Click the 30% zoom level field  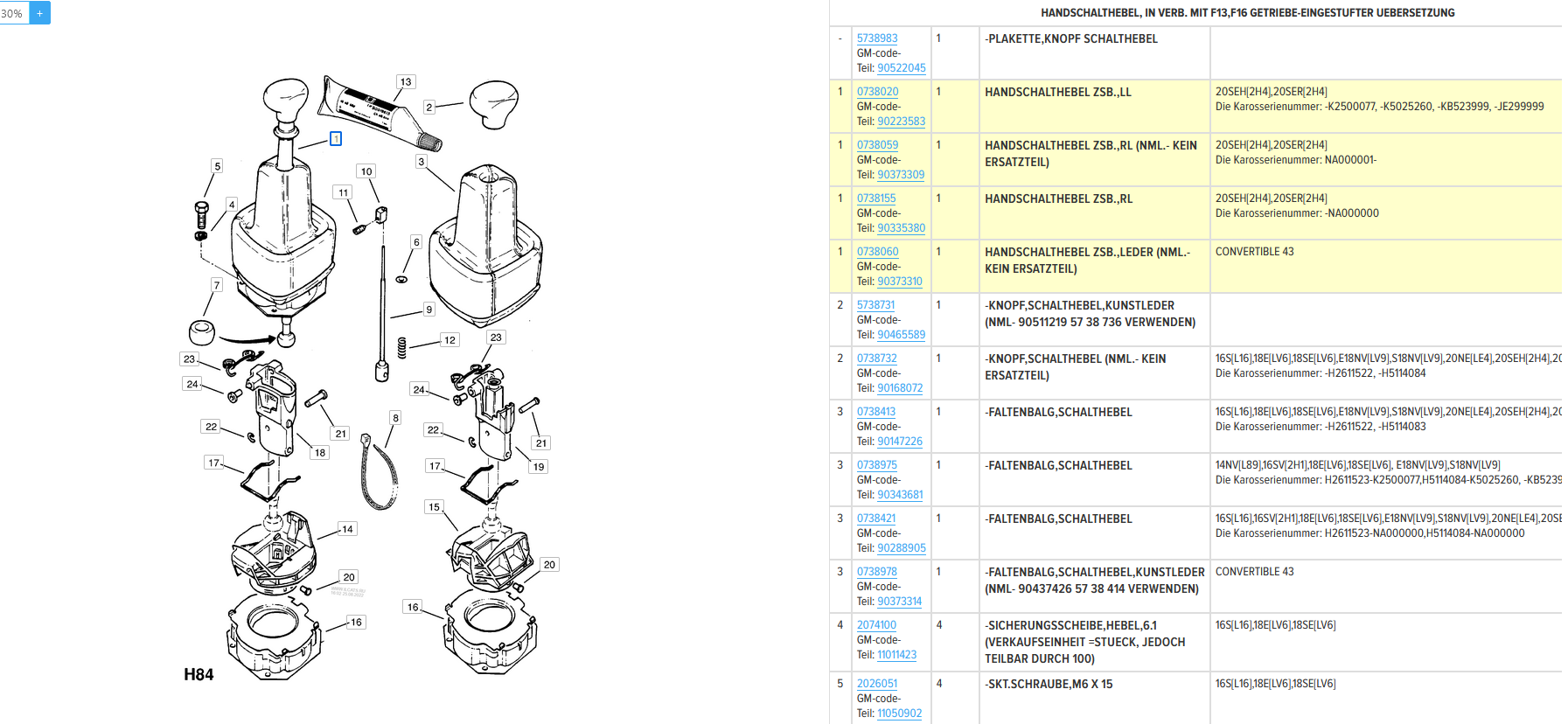click(13, 13)
